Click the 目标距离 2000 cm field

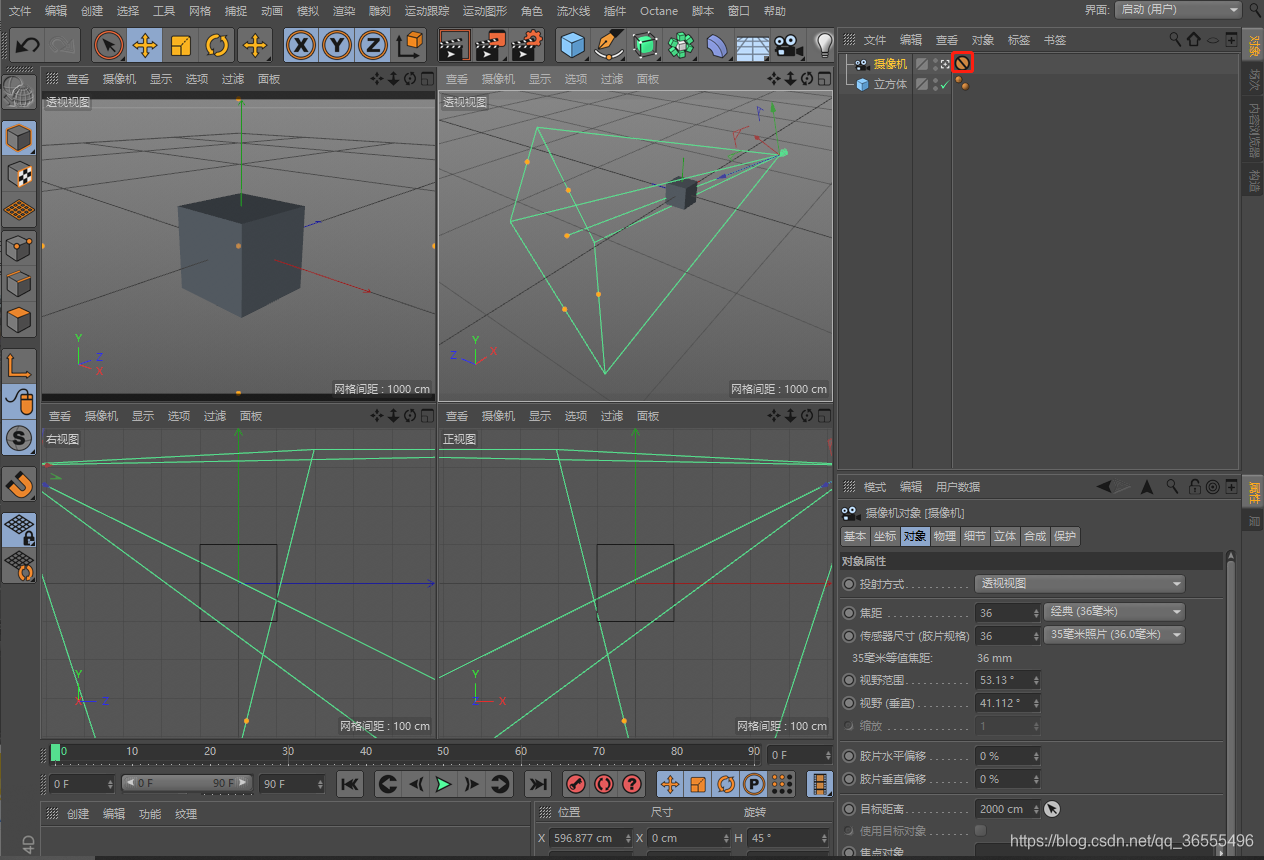tap(1007, 809)
